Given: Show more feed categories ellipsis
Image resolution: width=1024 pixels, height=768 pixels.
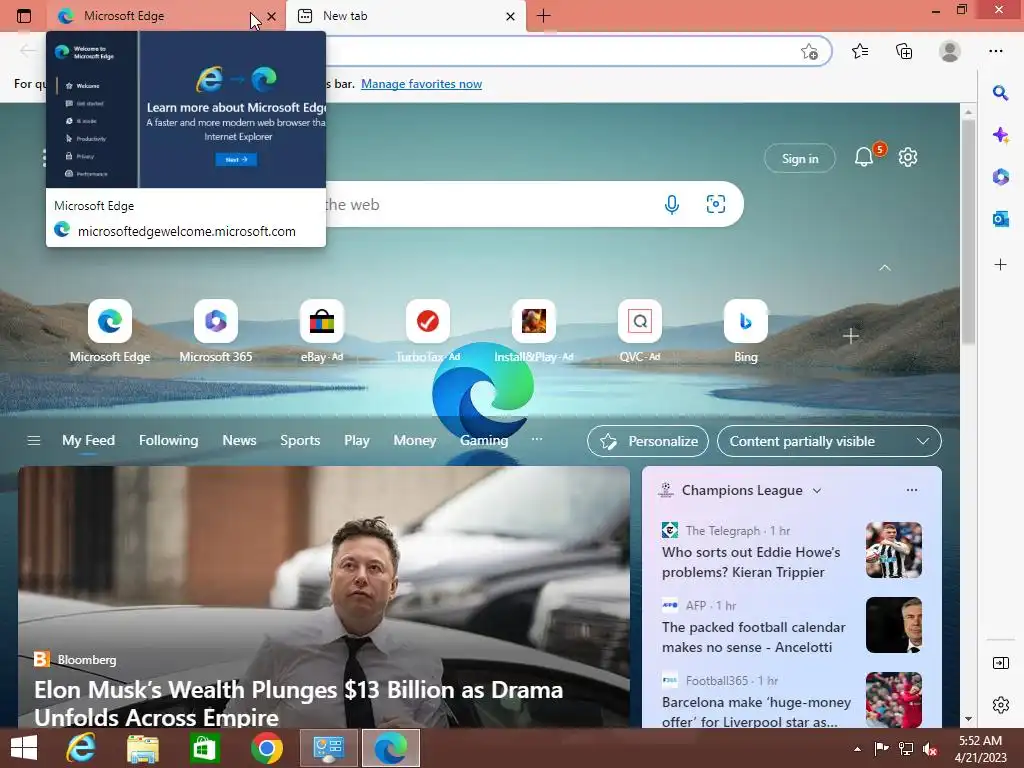Looking at the screenshot, I should coord(537,440).
